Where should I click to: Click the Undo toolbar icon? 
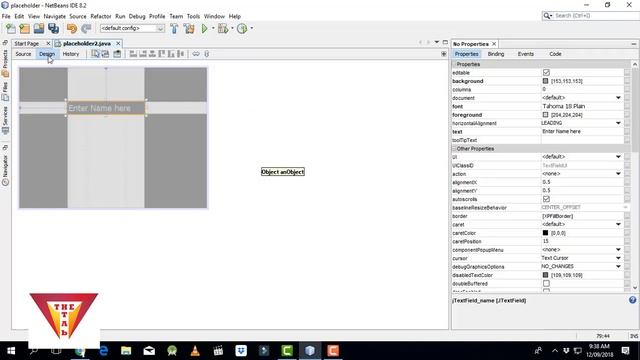coord(72,29)
